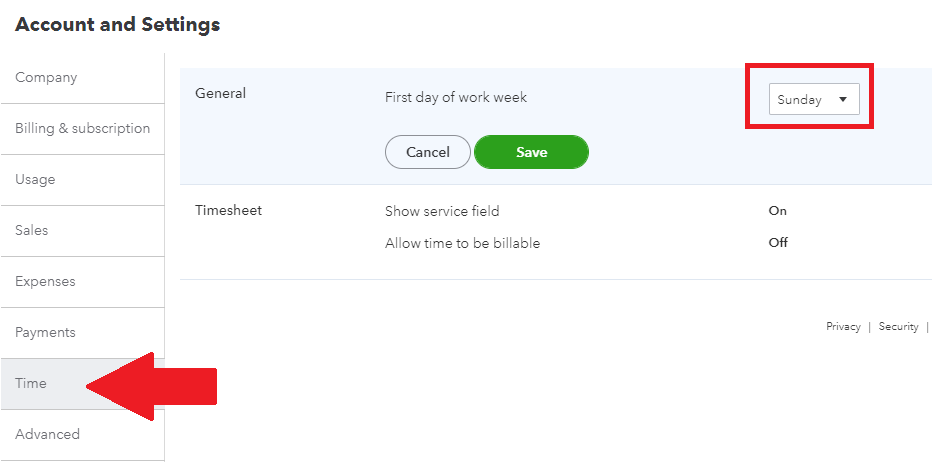Open the Privacy link
Viewport: 932px width, 462px height.
click(x=843, y=327)
